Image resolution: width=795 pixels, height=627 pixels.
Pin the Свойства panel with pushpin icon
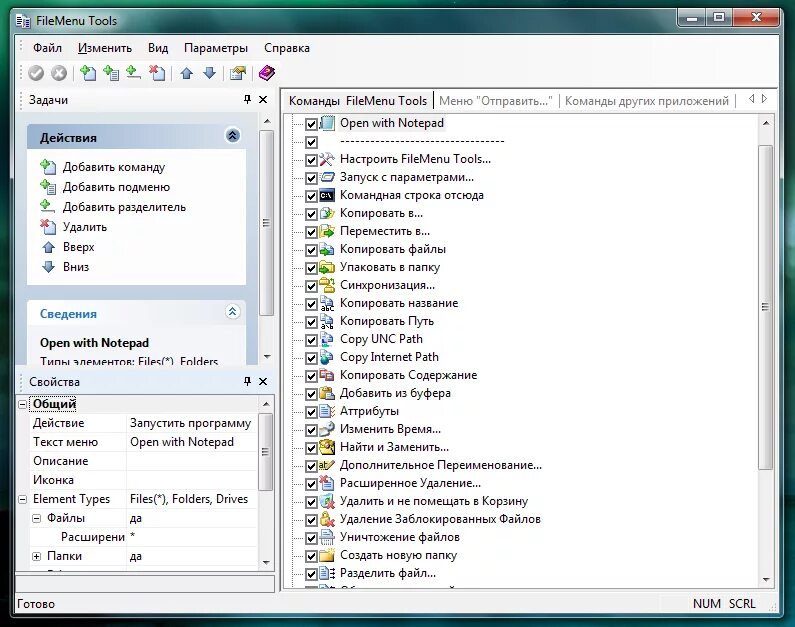click(x=247, y=381)
